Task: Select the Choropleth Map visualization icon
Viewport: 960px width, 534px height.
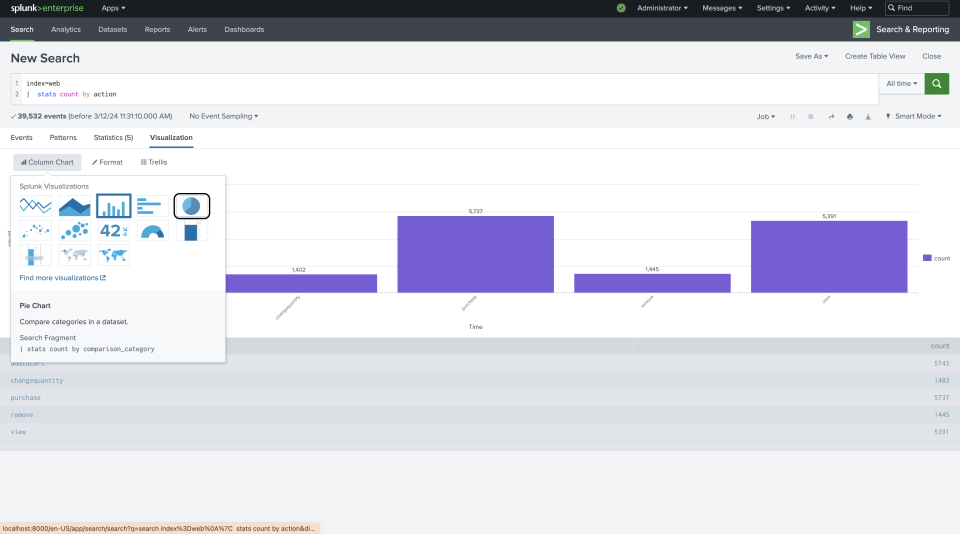Action: click(114, 255)
